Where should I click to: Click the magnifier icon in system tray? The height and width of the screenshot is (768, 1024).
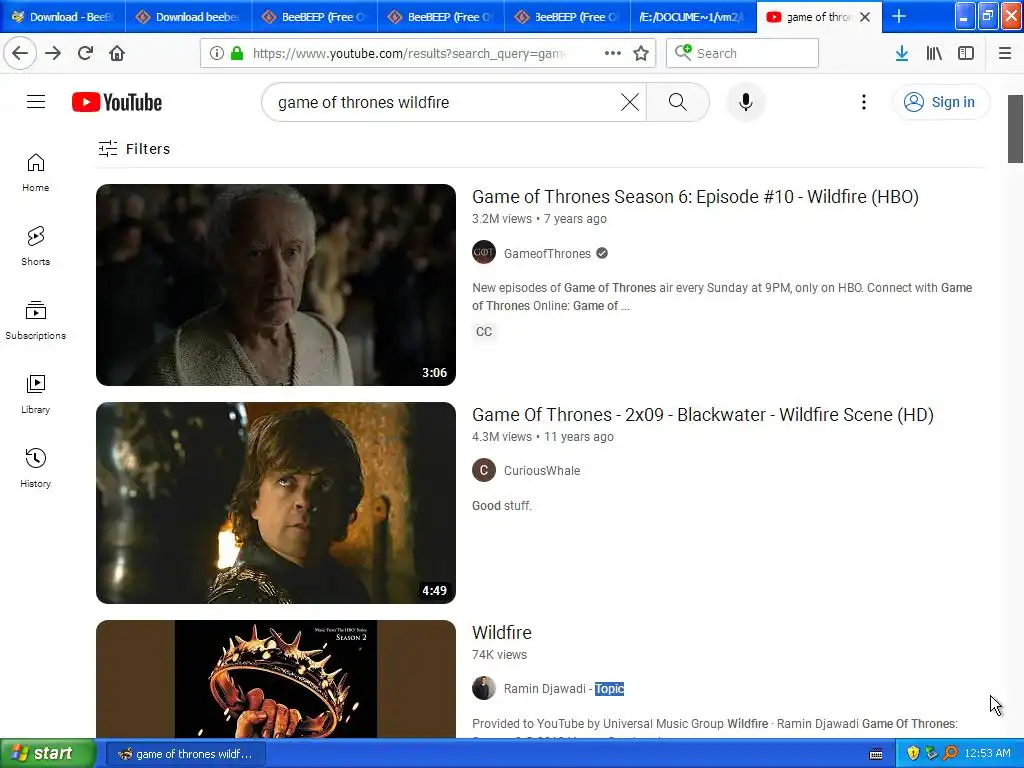950,754
